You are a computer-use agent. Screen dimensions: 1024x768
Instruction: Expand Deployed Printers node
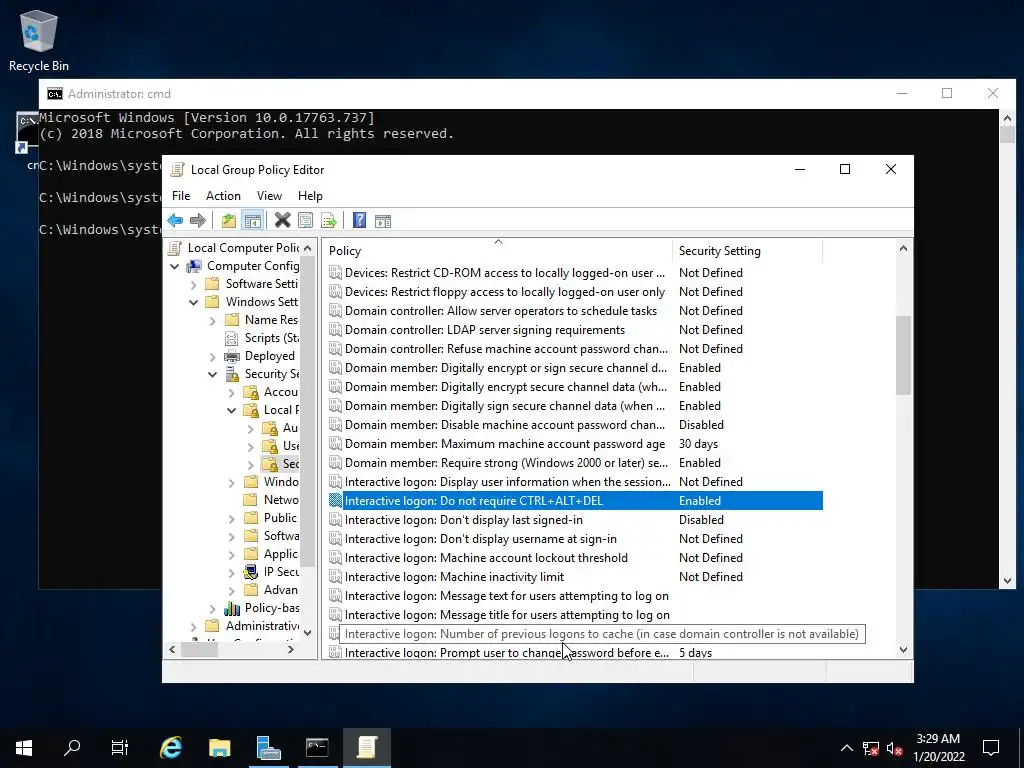(x=212, y=357)
